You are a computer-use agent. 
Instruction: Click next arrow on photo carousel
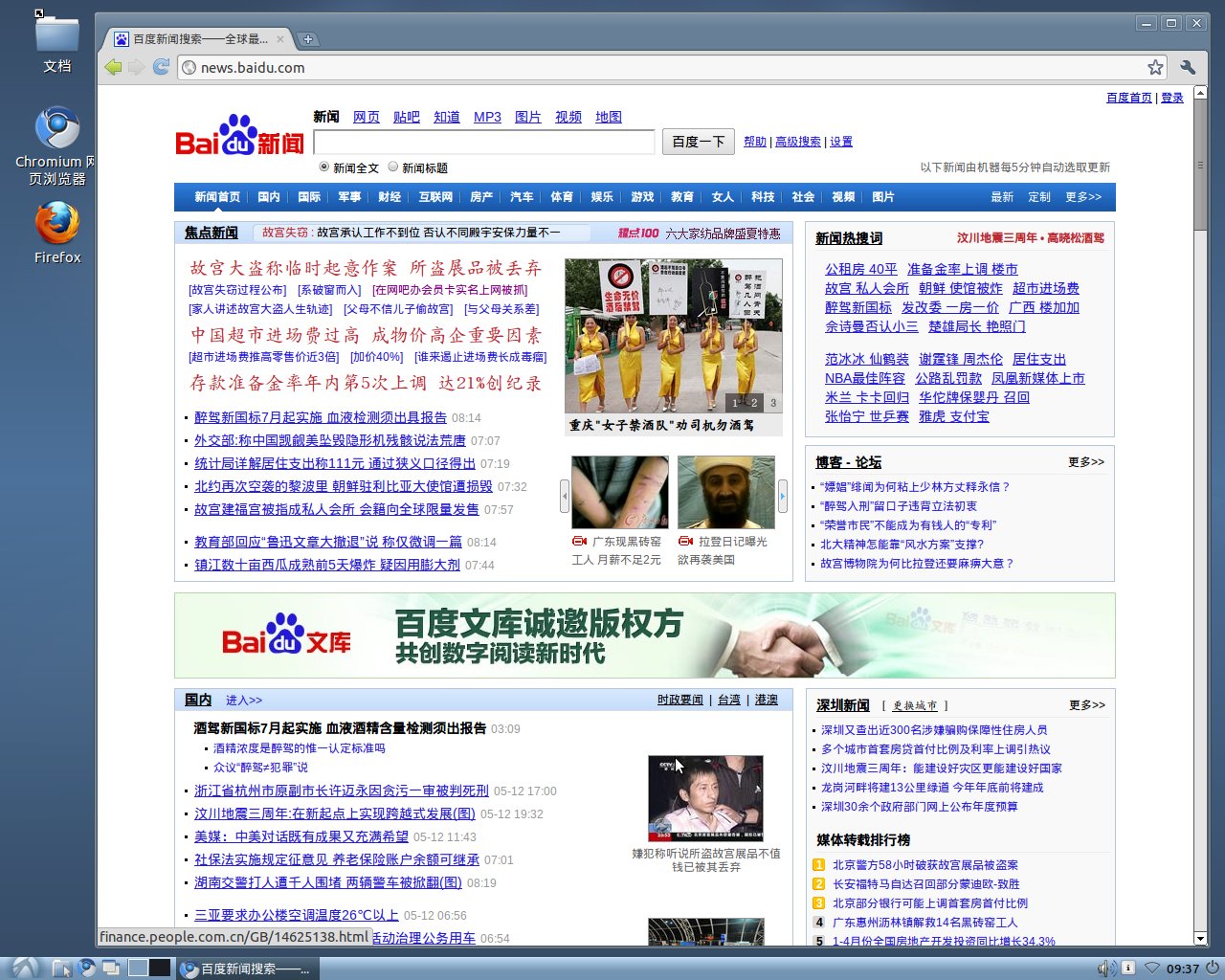tap(783, 495)
